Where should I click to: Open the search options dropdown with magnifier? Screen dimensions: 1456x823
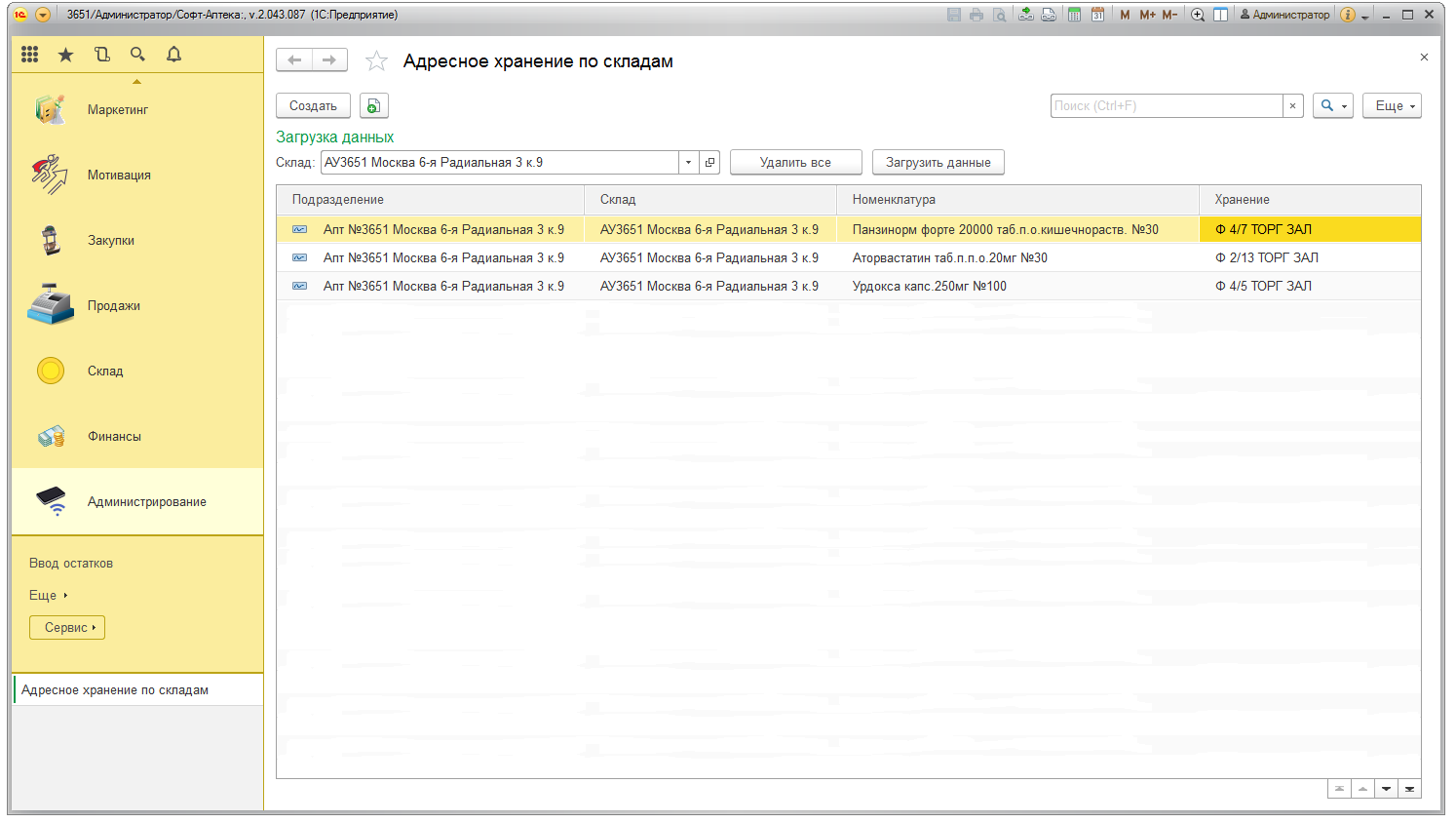pos(1332,106)
